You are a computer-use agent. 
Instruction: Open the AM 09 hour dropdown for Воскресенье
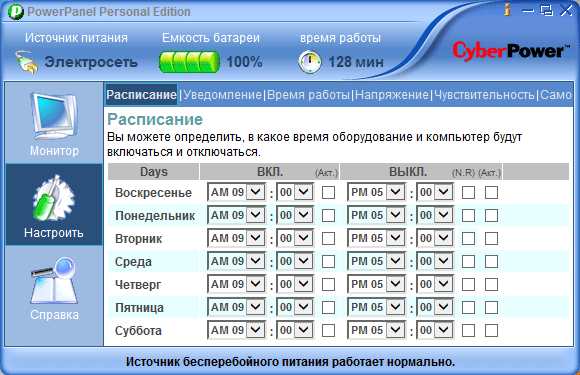(x=236, y=192)
